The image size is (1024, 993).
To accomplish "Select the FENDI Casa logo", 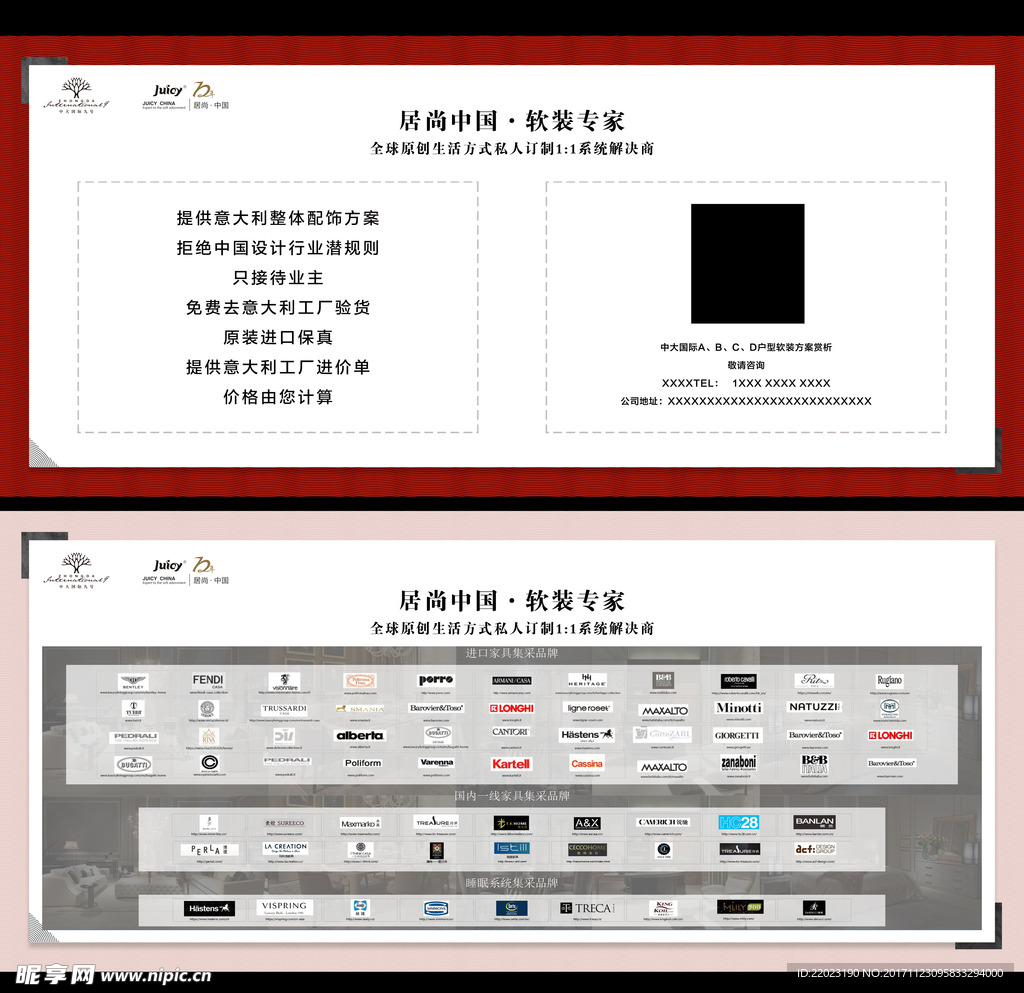I will (208, 681).
